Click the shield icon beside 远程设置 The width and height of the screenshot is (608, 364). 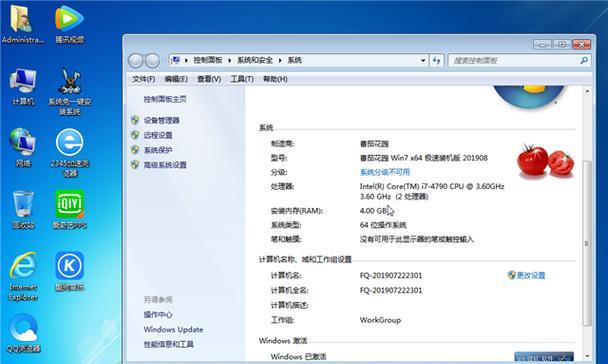coord(135,135)
